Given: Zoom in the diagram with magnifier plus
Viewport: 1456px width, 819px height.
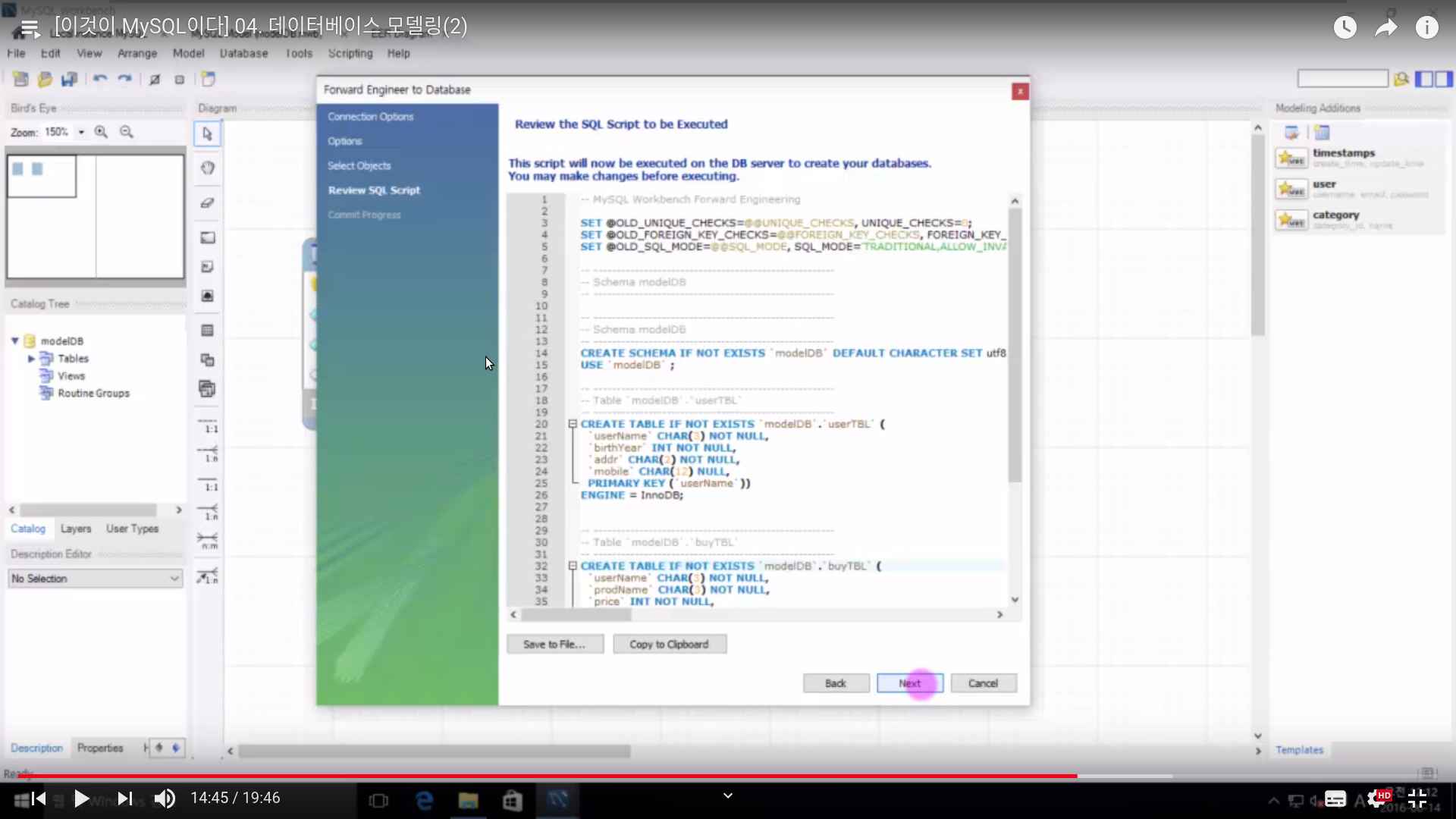Looking at the screenshot, I should pyautogui.click(x=101, y=132).
